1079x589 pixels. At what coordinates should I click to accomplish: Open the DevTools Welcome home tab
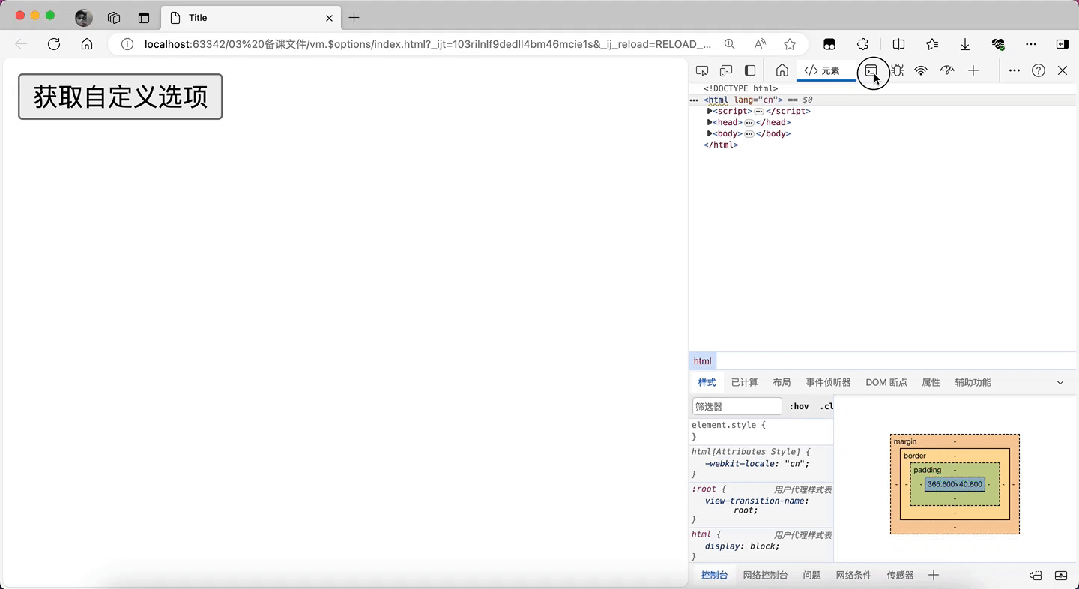pos(782,70)
